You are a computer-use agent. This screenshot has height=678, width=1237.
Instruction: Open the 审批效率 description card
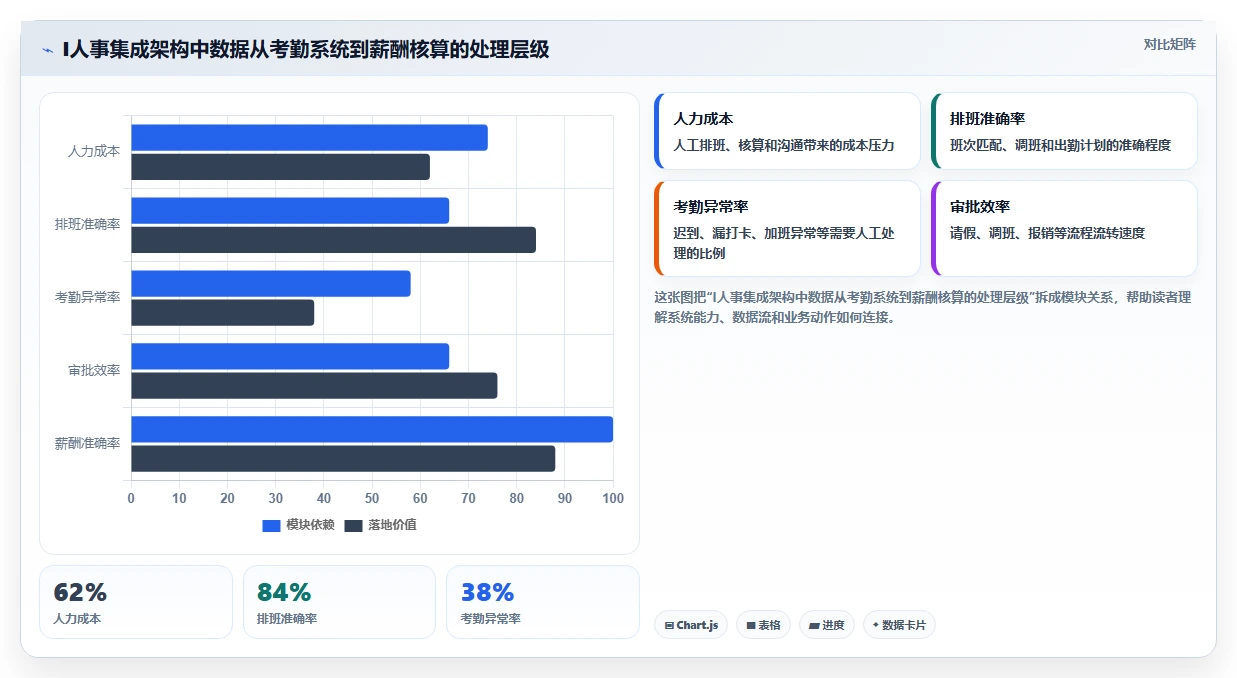pos(1064,228)
